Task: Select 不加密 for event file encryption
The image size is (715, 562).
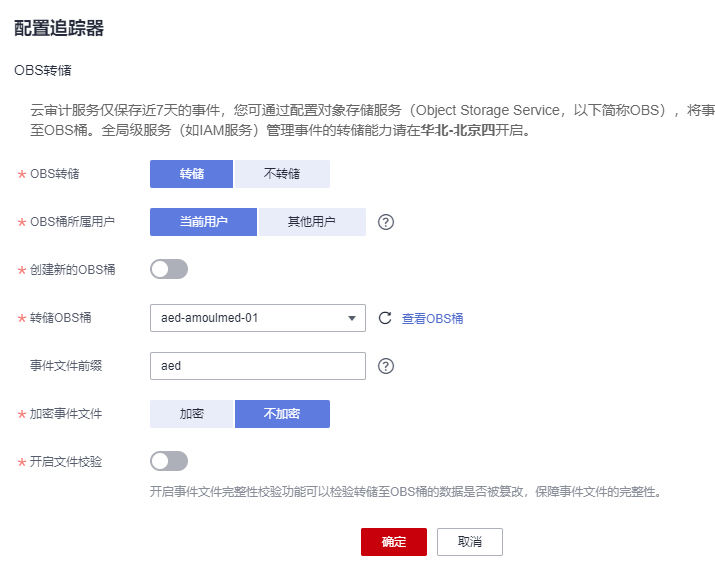Action: click(x=282, y=414)
